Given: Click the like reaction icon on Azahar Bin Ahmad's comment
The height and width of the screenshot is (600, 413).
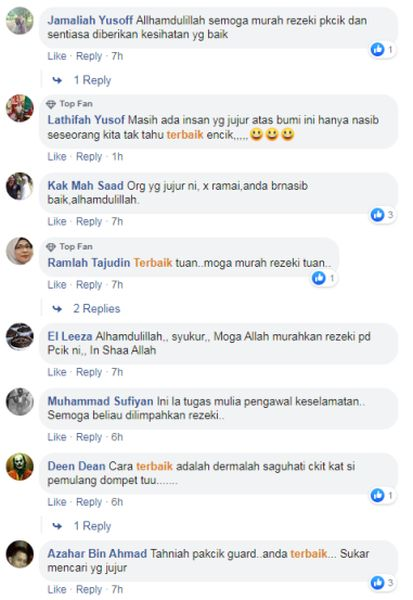Looking at the screenshot, I should [377, 583].
